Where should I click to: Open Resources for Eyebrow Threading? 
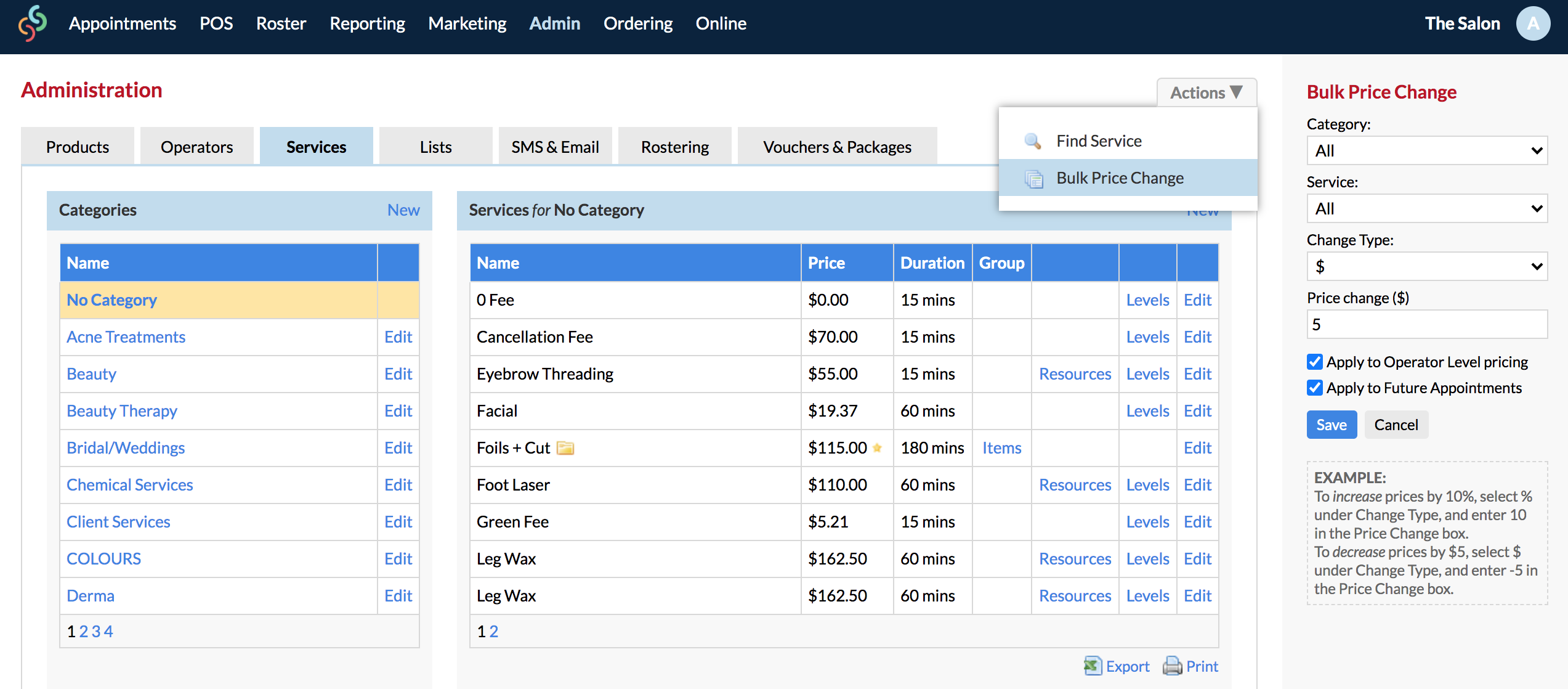[1075, 374]
